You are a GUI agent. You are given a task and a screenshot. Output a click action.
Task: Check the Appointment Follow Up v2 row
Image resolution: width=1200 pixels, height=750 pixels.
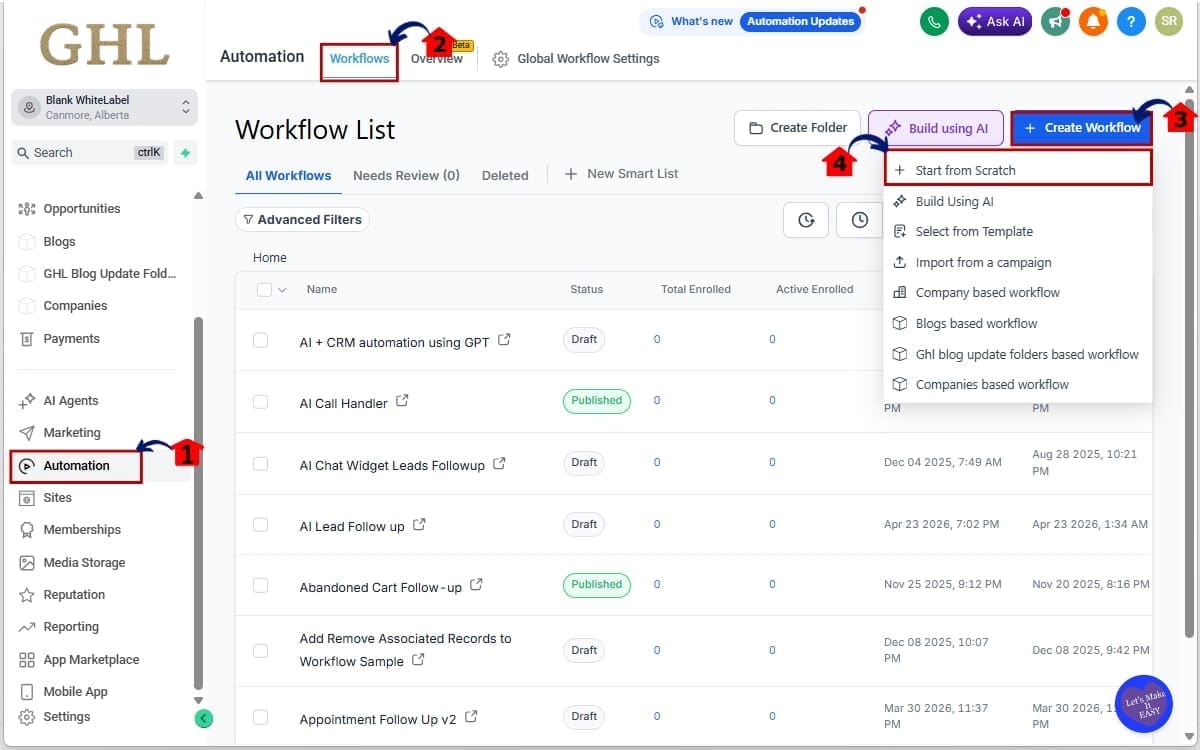click(260, 717)
